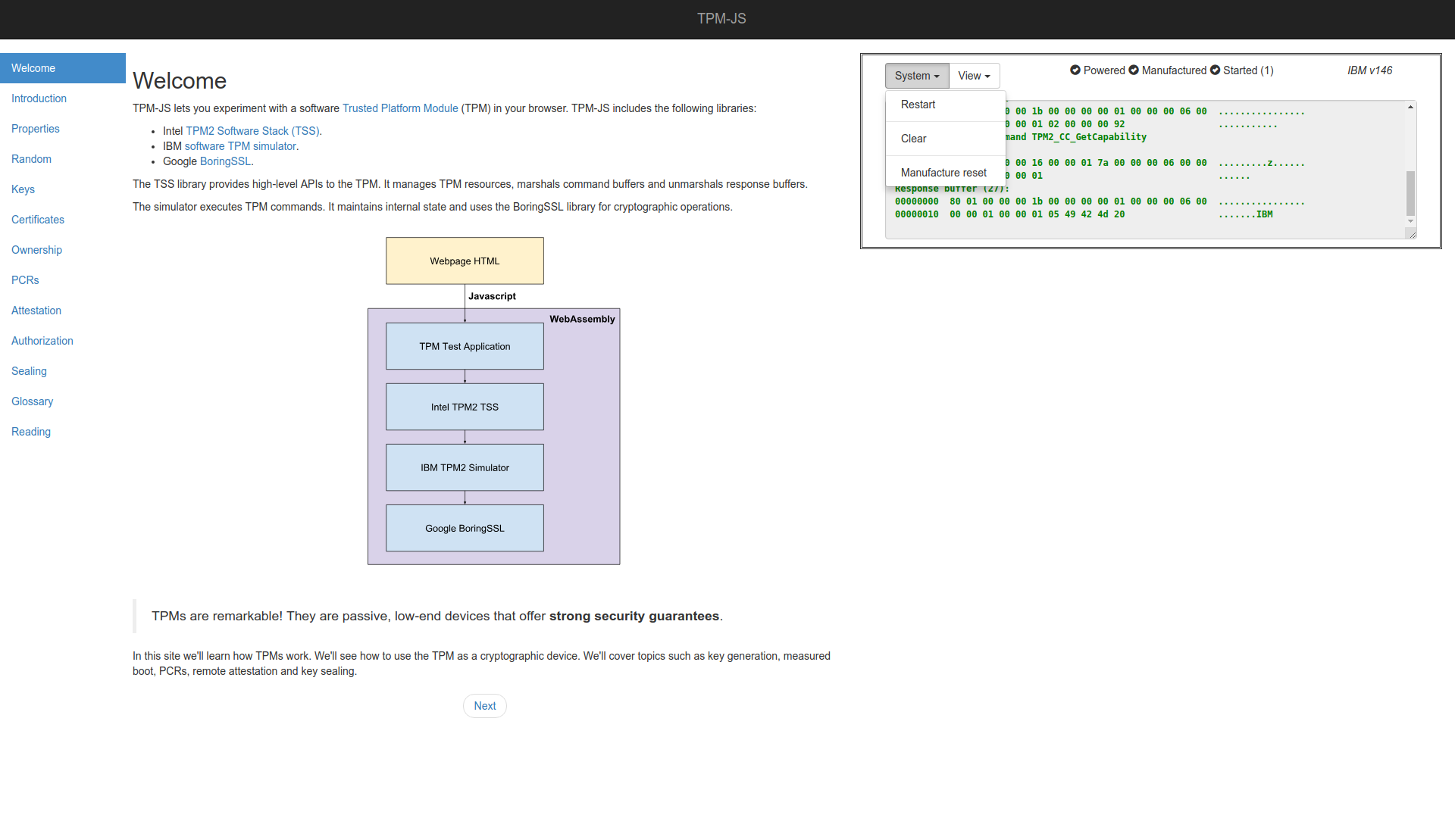Click the Next button
The width and height of the screenshot is (1455, 840).
click(484, 706)
